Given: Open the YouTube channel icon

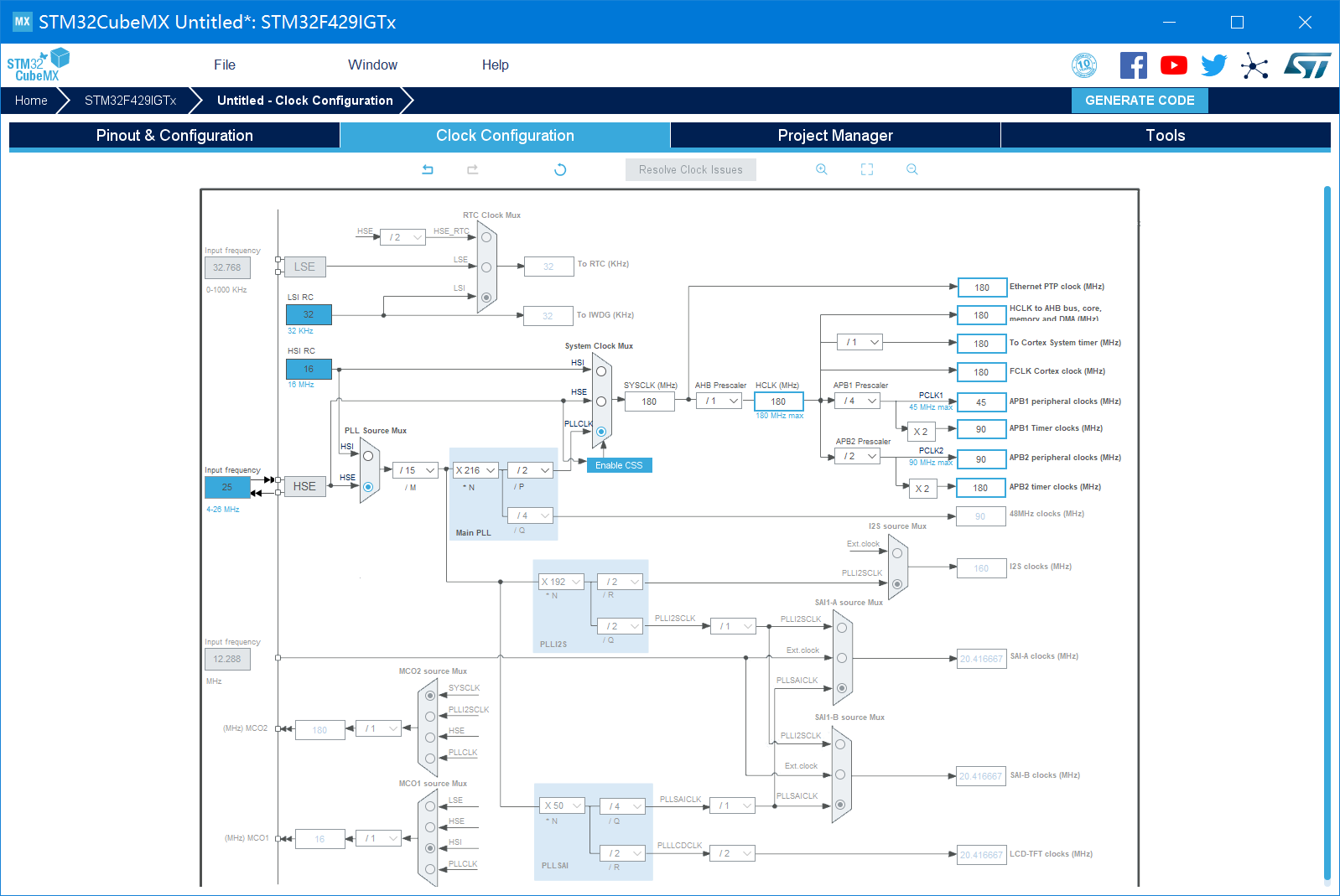Looking at the screenshot, I should coord(1174,65).
